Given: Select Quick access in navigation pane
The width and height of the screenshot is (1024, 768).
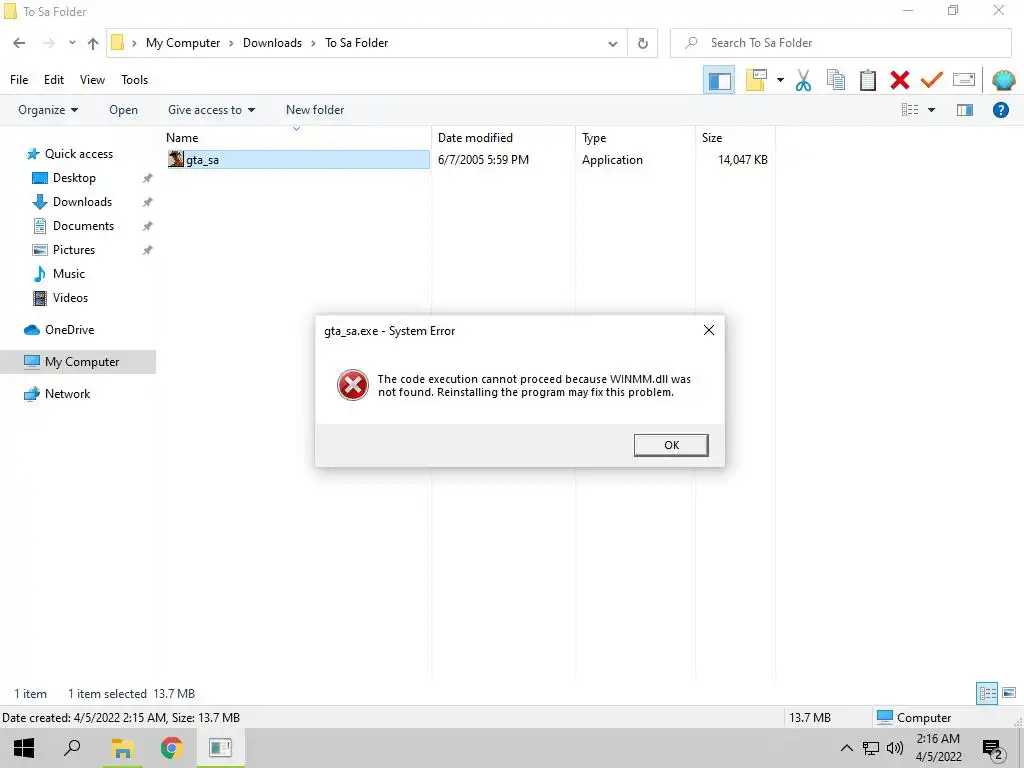Looking at the screenshot, I should (78, 154).
